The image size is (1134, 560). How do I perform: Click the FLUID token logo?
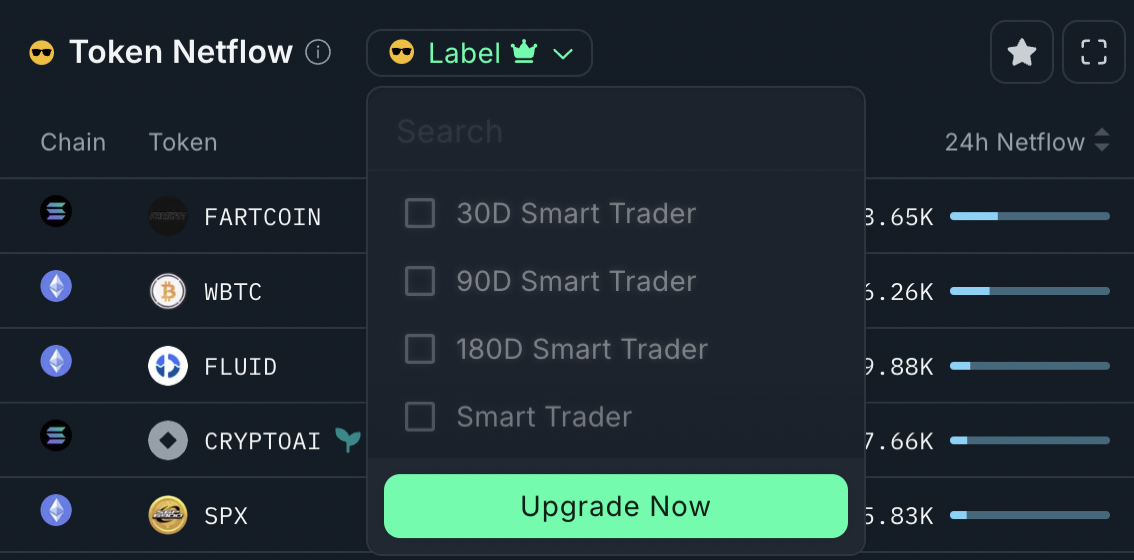(168, 366)
